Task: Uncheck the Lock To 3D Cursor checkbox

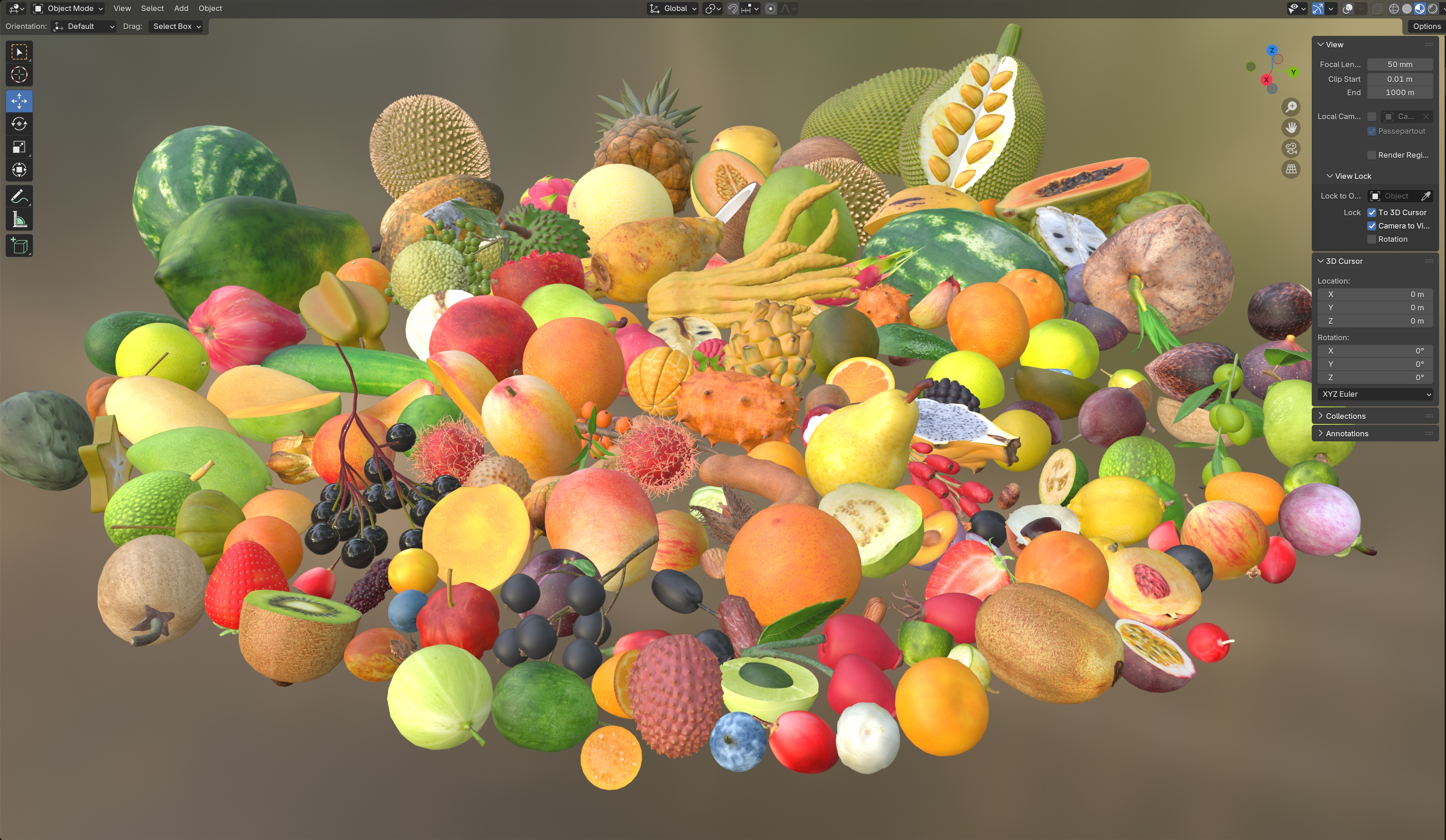Action: point(1372,212)
